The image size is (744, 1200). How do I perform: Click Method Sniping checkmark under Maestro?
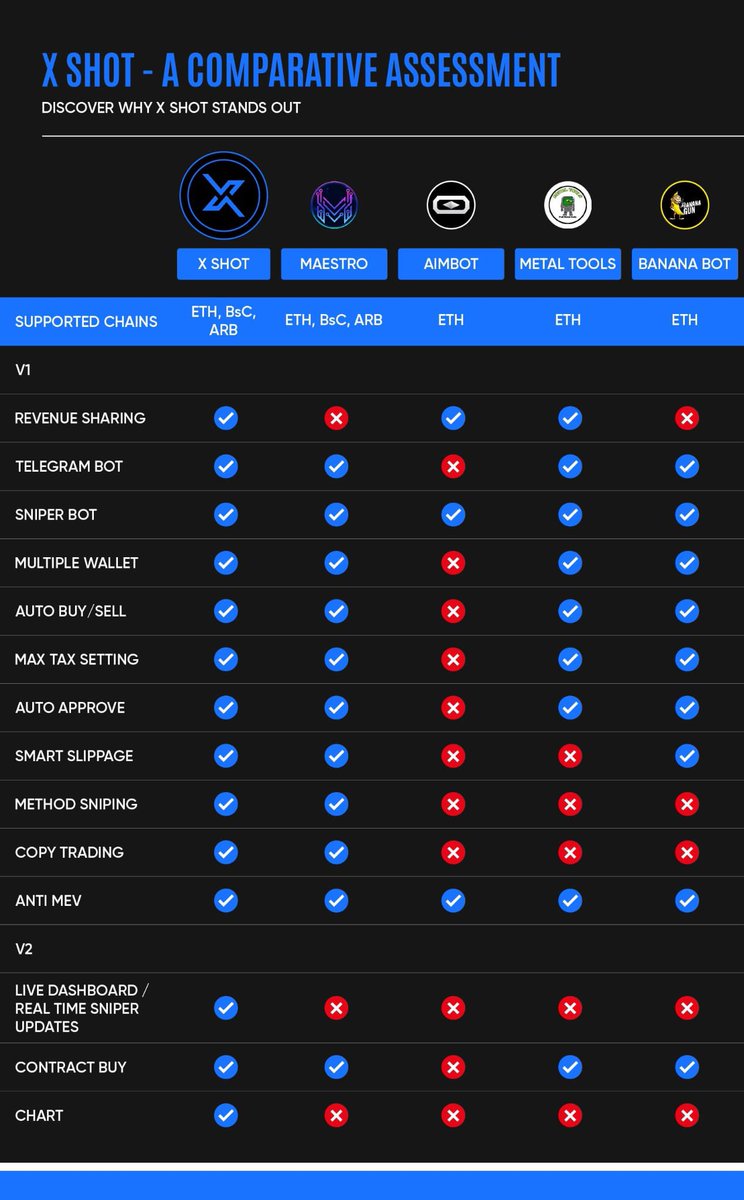coord(336,804)
